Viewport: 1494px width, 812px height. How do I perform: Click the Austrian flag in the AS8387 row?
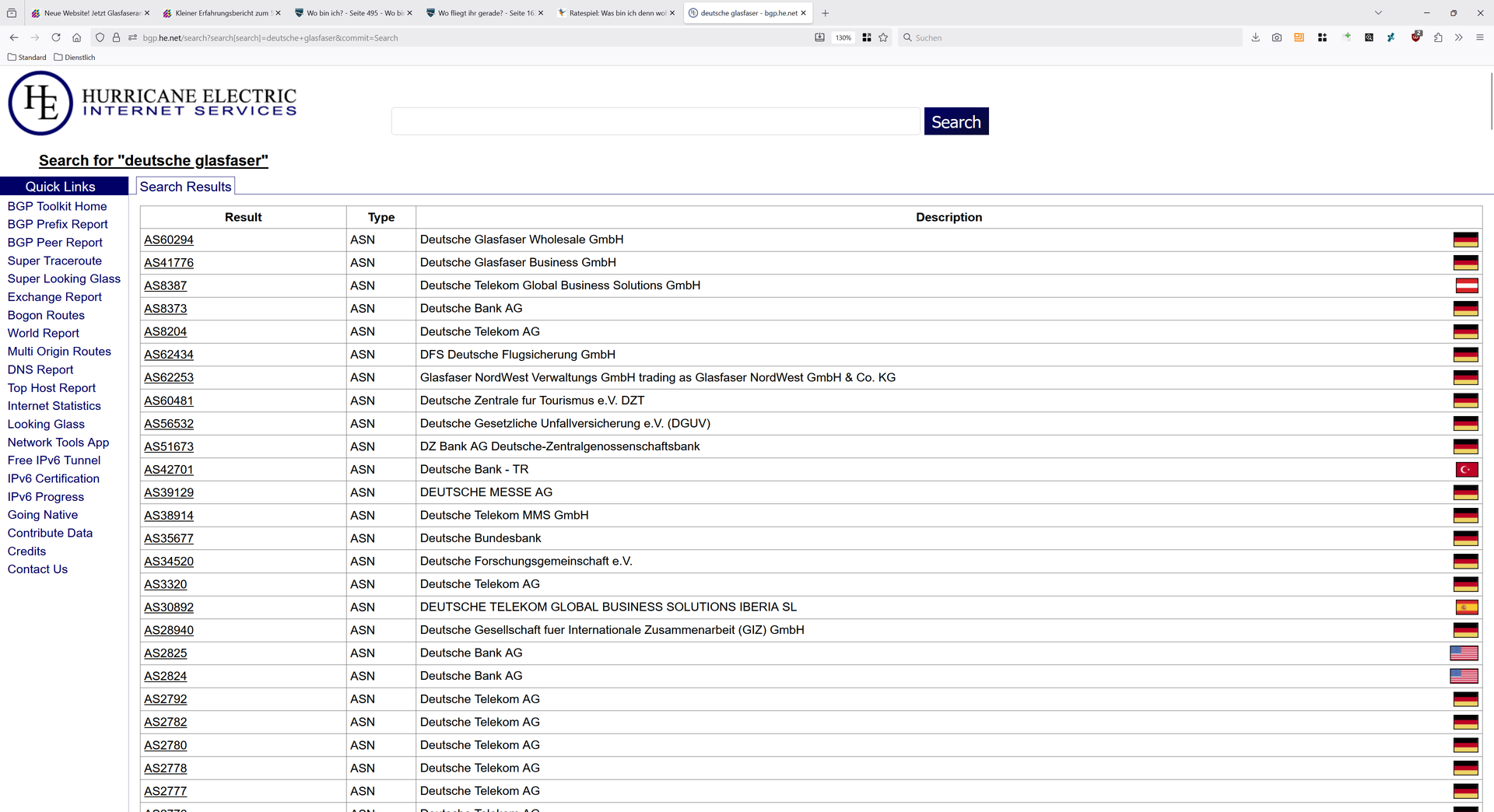1466,285
